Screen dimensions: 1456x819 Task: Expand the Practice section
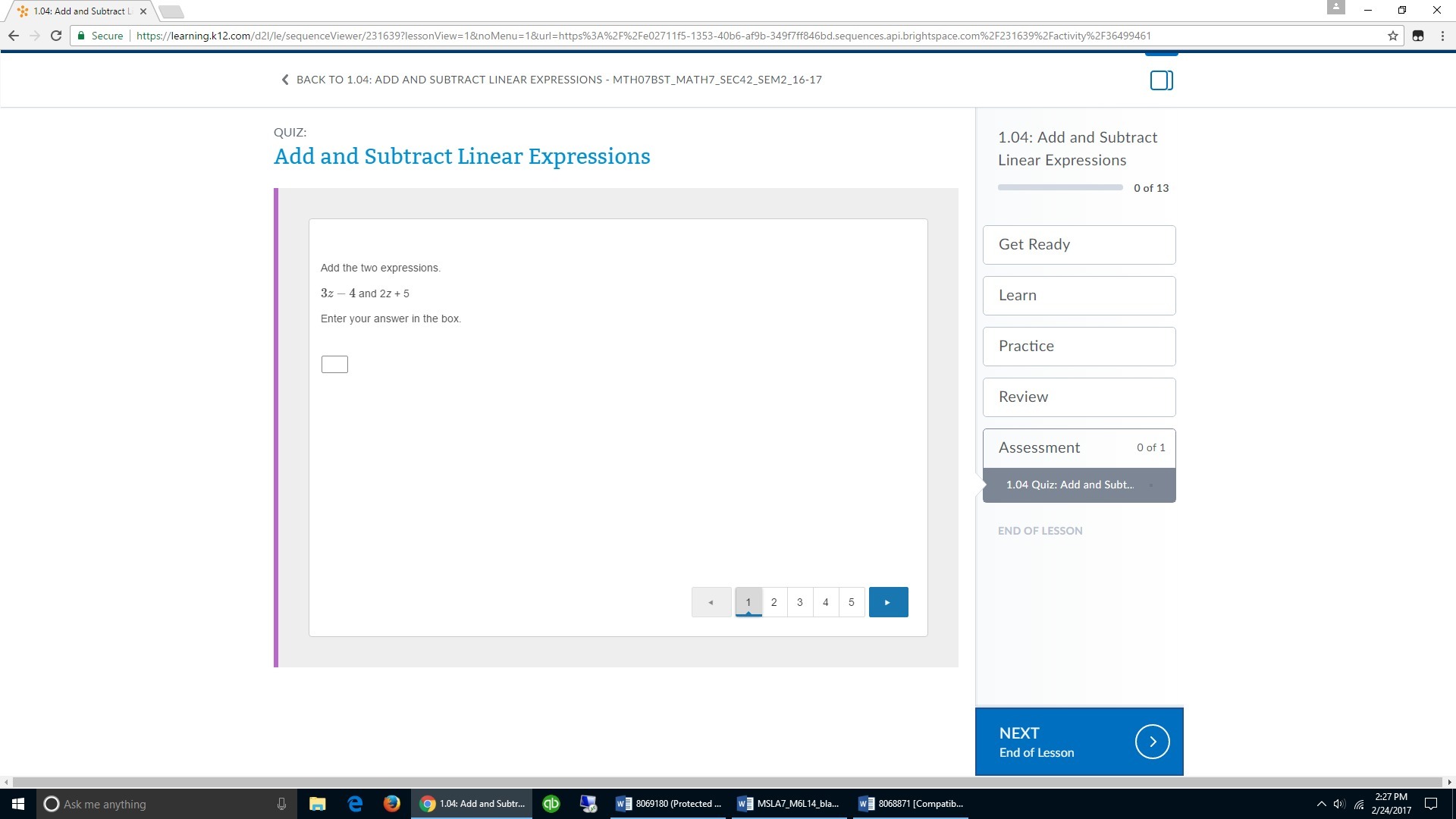pos(1078,346)
